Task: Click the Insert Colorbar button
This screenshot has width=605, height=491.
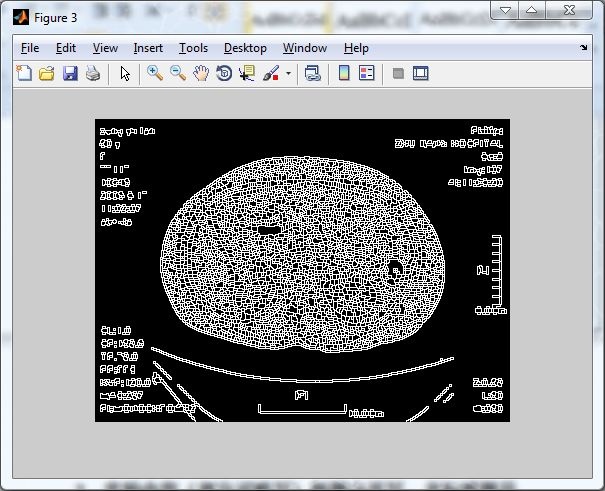Action: click(344, 73)
